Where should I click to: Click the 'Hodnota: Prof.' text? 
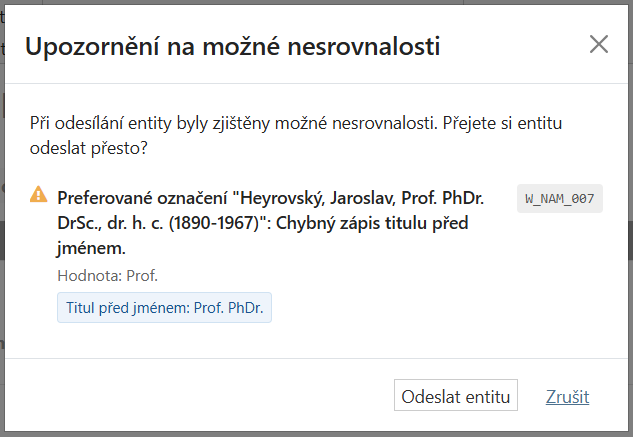click(107, 276)
